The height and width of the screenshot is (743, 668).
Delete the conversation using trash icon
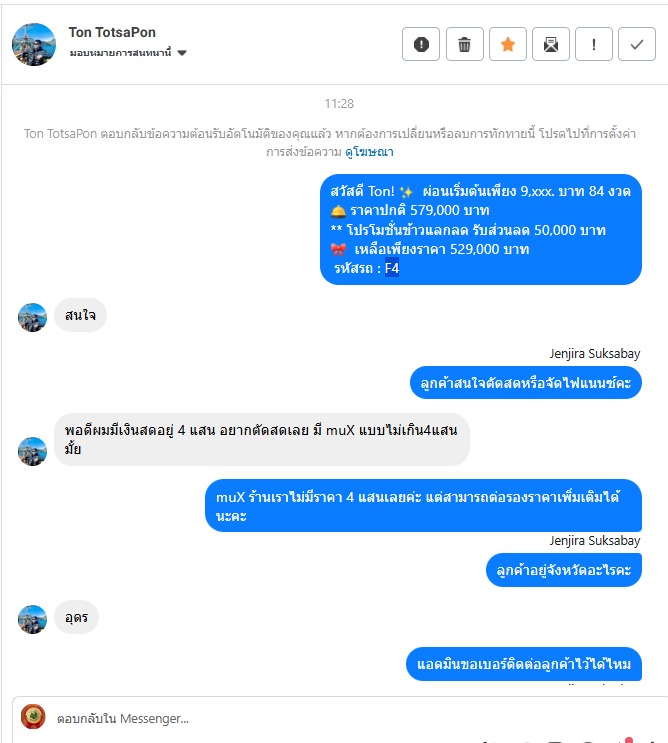point(464,44)
